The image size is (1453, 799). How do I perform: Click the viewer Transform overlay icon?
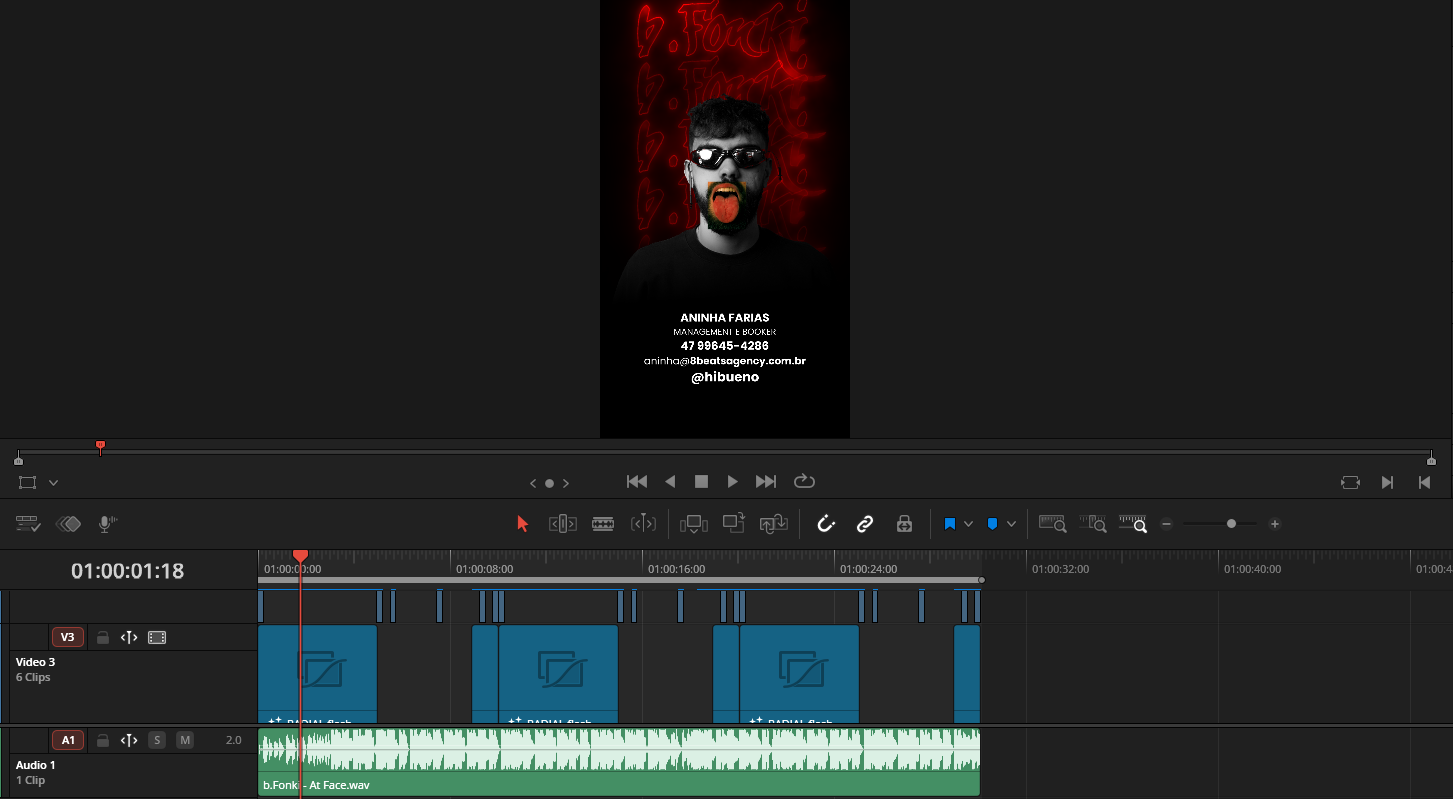(28, 482)
